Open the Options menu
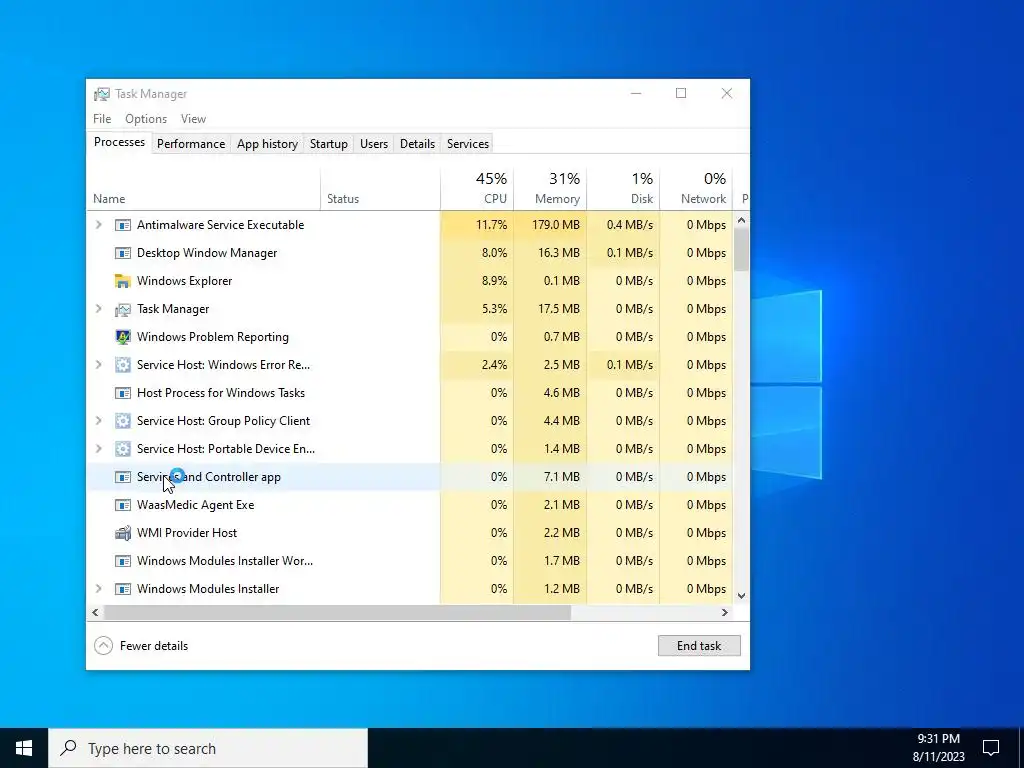This screenshot has width=1024, height=768. point(146,119)
